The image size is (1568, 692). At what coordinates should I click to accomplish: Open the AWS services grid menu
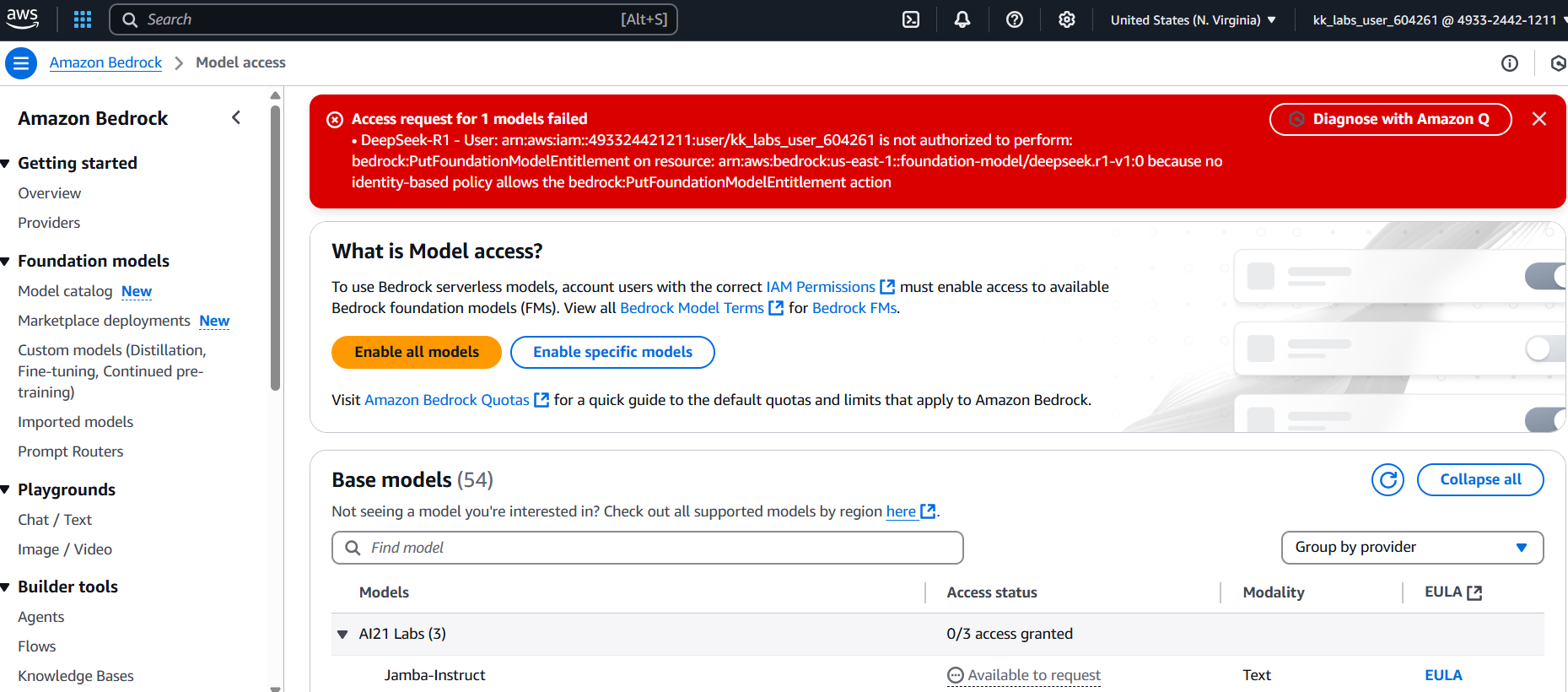83,19
